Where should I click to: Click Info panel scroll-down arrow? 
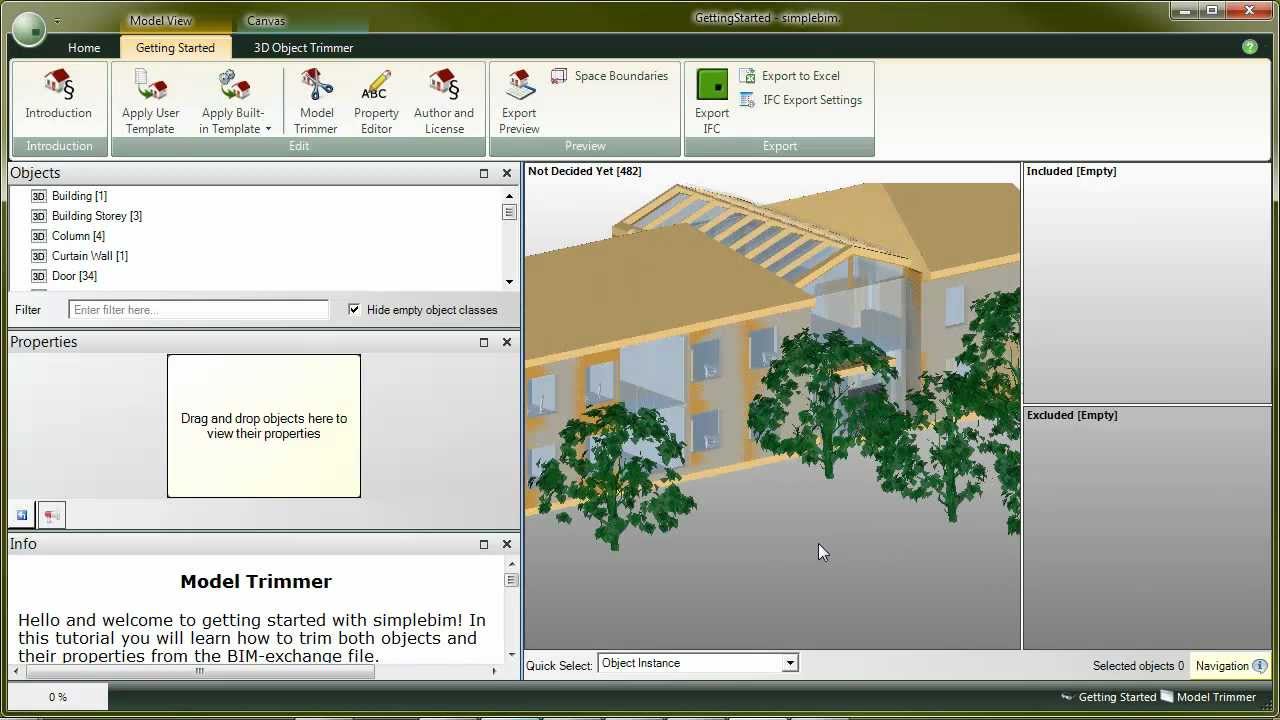coord(511,656)
